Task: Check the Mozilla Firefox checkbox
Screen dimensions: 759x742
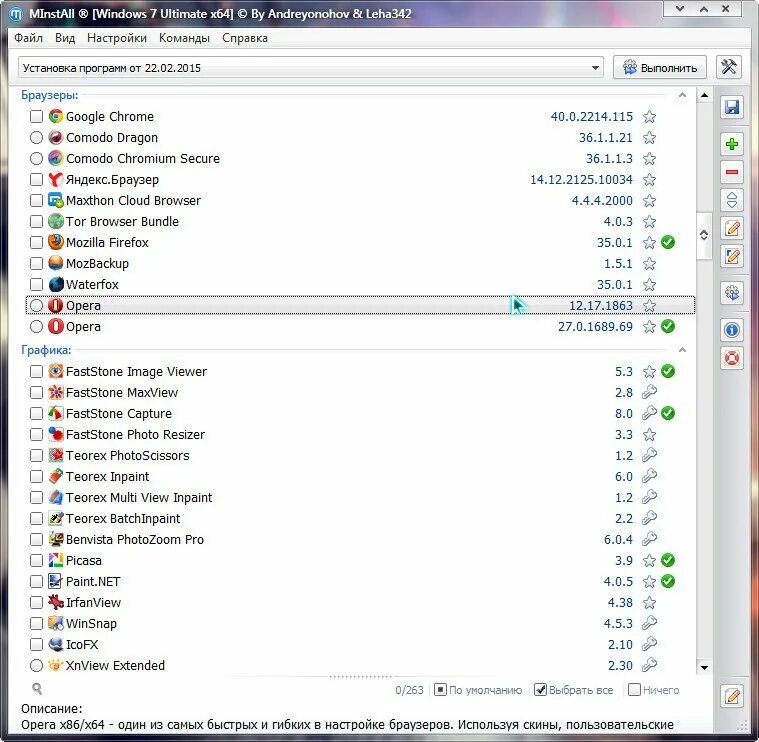Action: [36, 242]
